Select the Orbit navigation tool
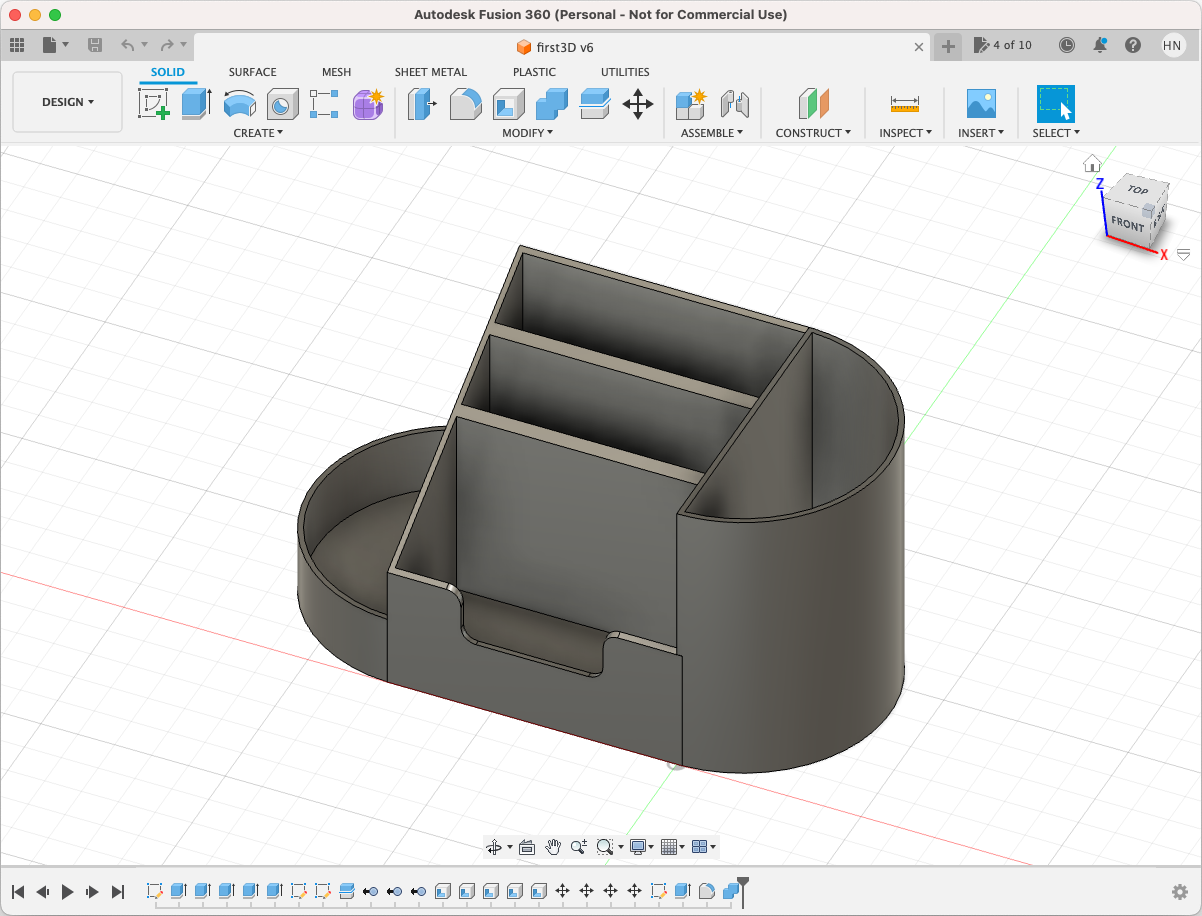The image size is (1202, 916). click(493, 847)
